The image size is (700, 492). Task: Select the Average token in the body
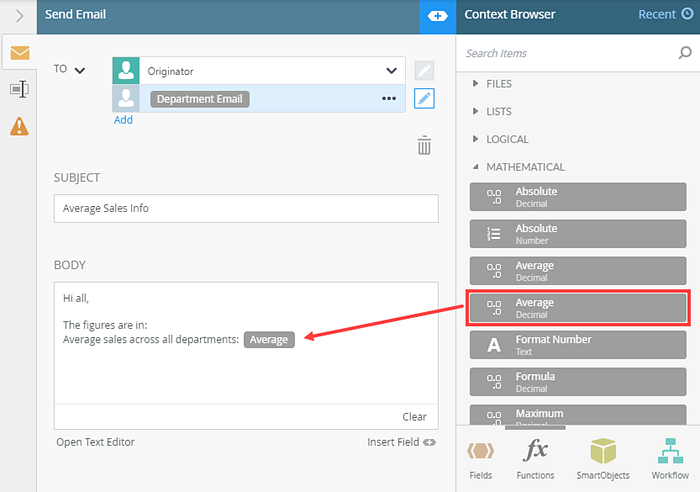click(x=269, y=340)
